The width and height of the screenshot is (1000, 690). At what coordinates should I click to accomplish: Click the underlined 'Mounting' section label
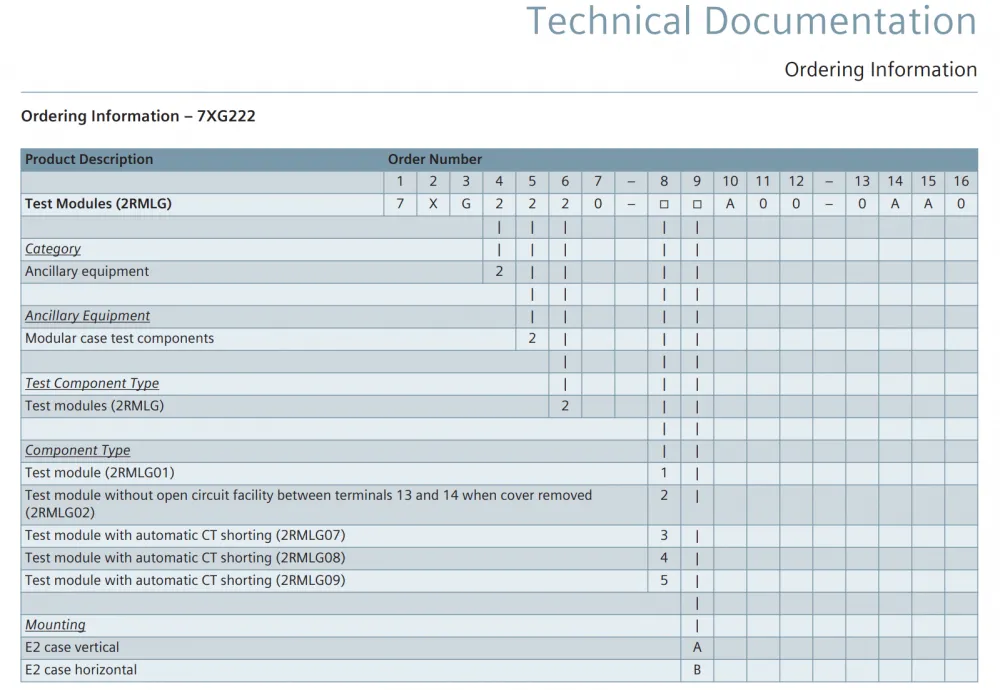pos(55,625)
